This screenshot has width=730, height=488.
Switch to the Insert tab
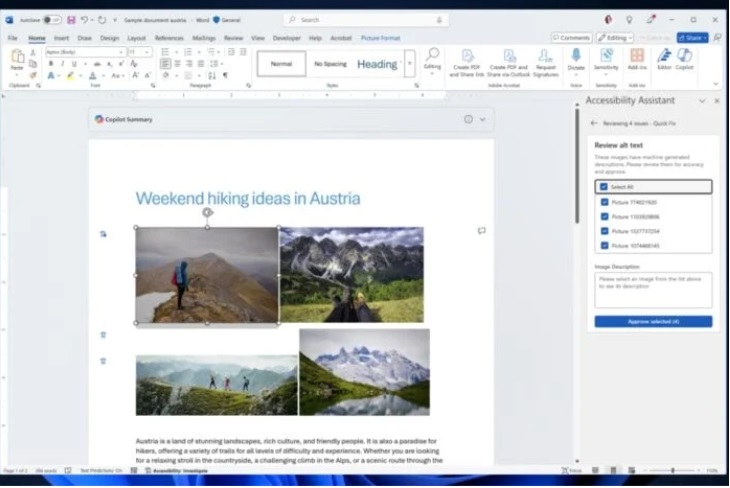click(61, 38)
